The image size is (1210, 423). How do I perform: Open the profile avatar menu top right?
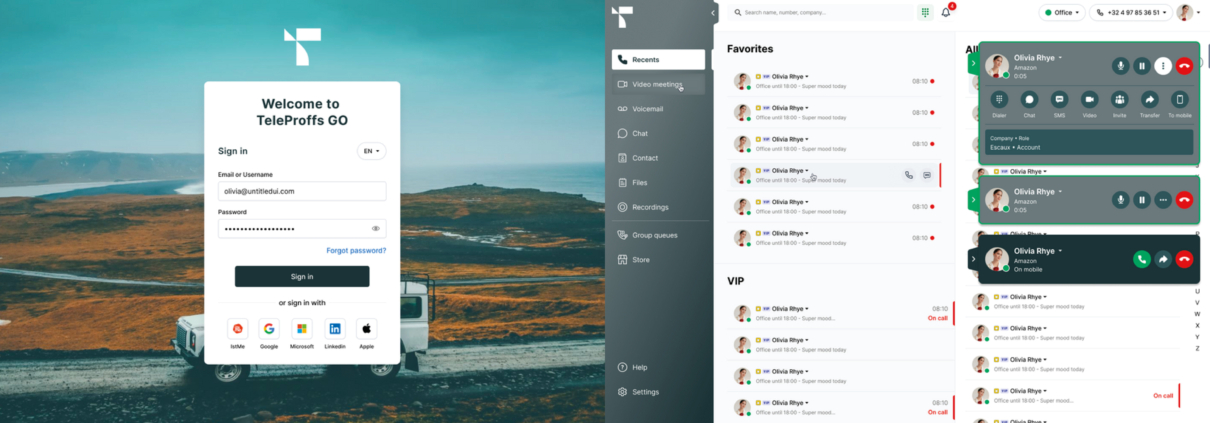[x=1188, y=13]
